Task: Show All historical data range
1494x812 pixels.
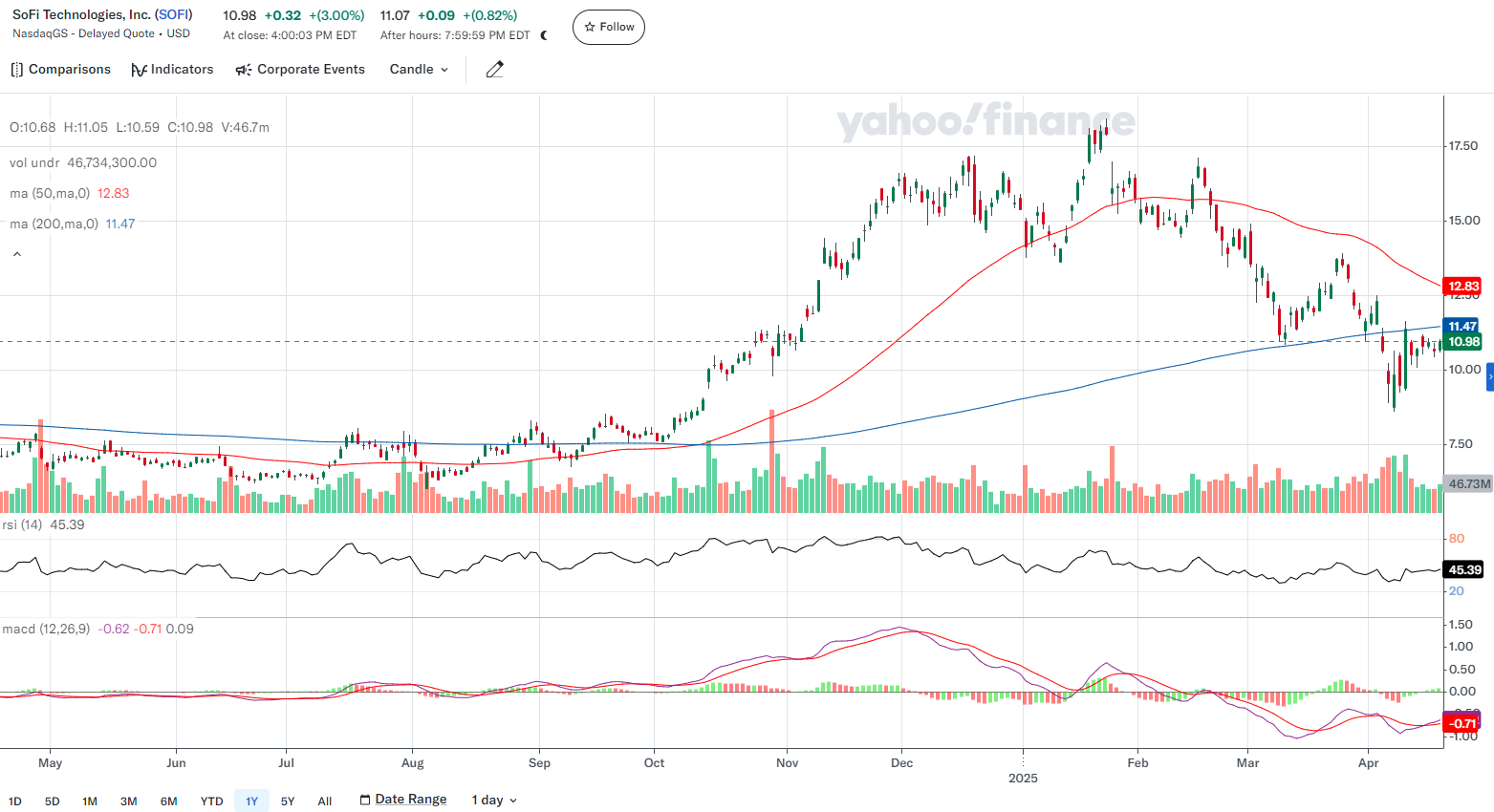Action: [325, 801]
